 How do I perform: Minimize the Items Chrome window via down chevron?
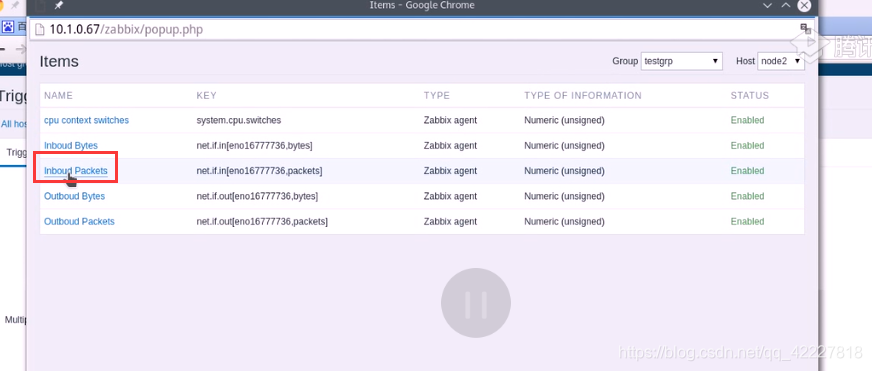pyautogui.click(x=767, y=5)
